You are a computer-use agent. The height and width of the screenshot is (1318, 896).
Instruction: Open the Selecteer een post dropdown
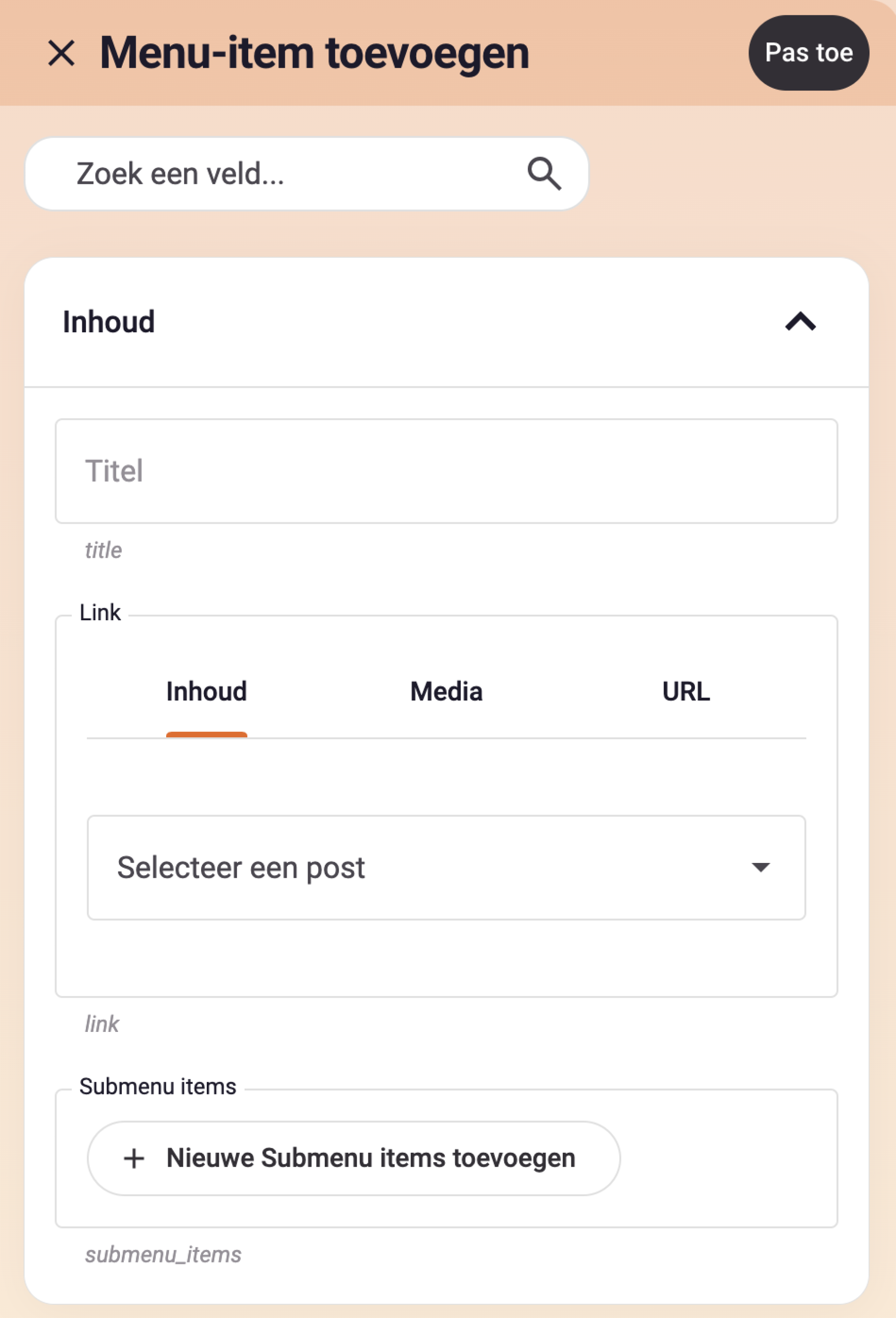(x=446, y=867)
